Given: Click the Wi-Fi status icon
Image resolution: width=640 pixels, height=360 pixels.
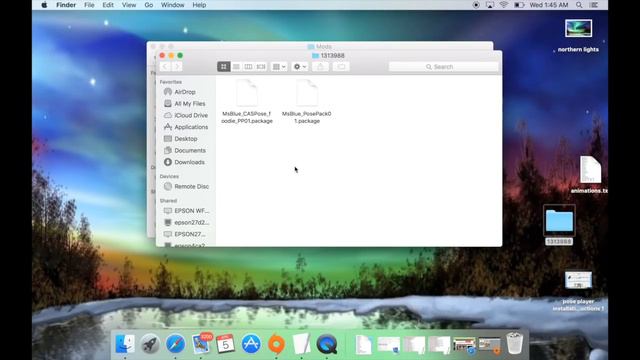Looking at the screenshot, I should 504,5.
